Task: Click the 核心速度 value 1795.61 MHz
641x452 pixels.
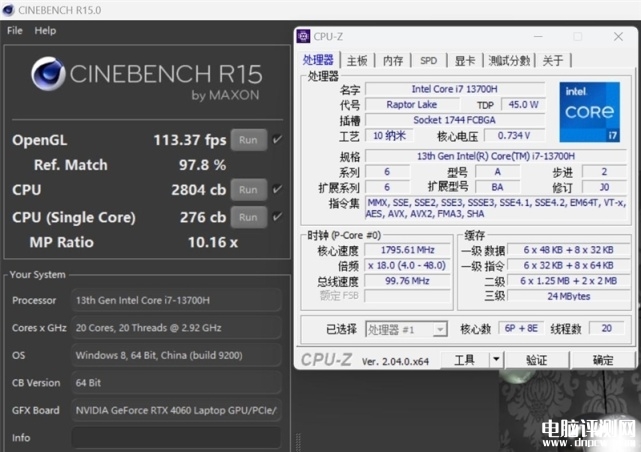Action: (x=408, y=250)
